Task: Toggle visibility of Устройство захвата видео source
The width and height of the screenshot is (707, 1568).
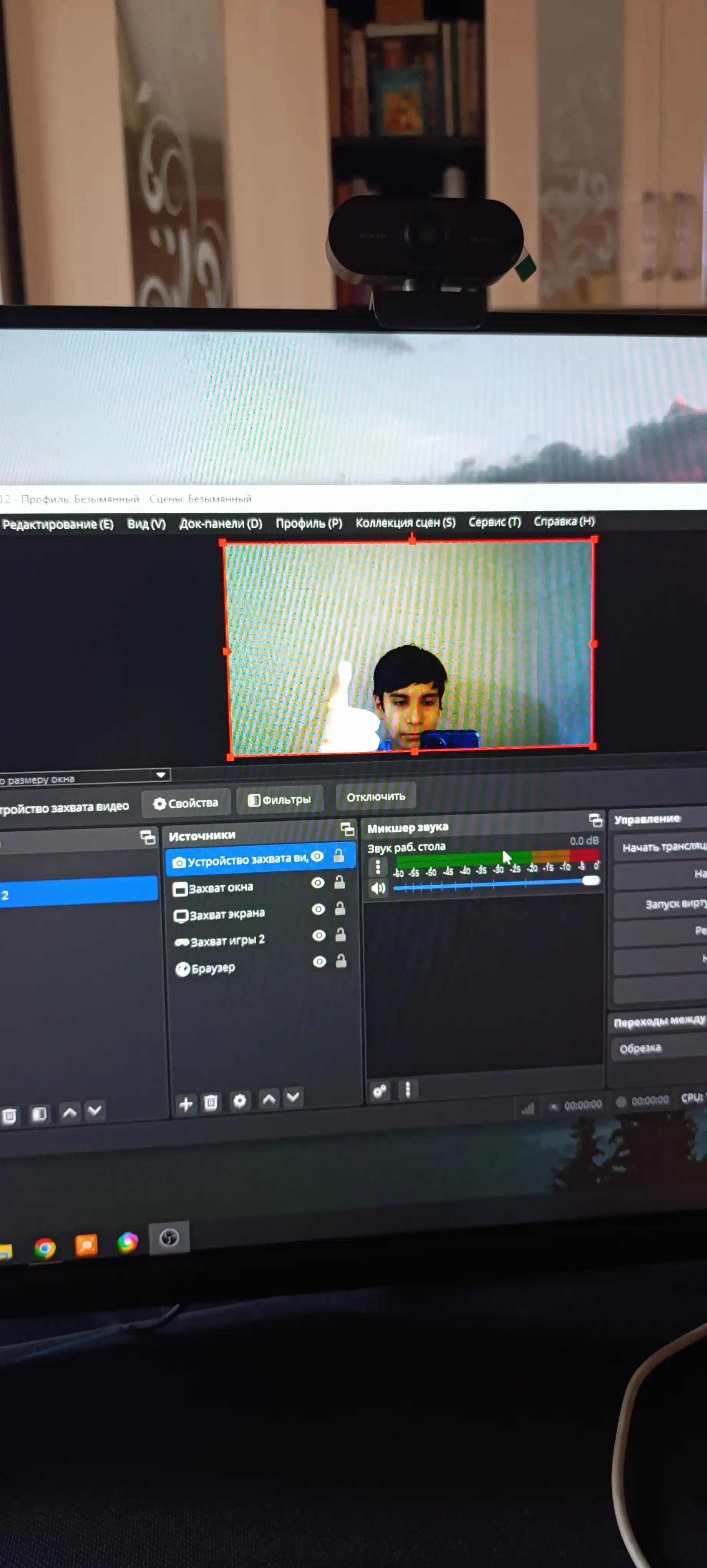Action: click(x=317, y=857)
